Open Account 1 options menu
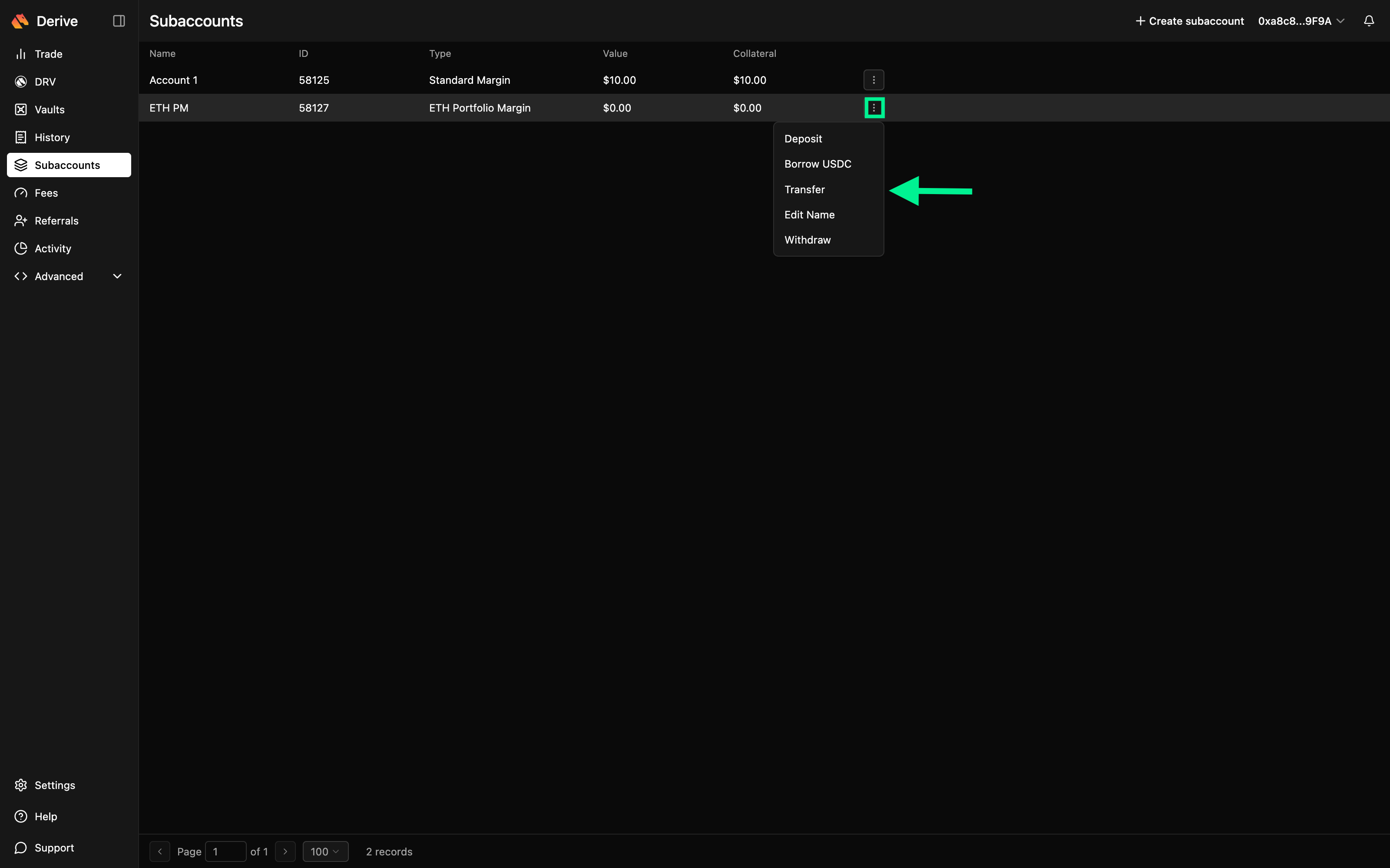 click(873, 80)
